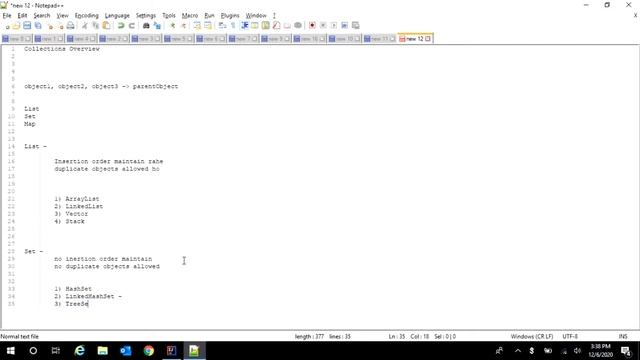Click the Windows (CR LF) status field
Viewport: 640px width, 360px height.
531,337
